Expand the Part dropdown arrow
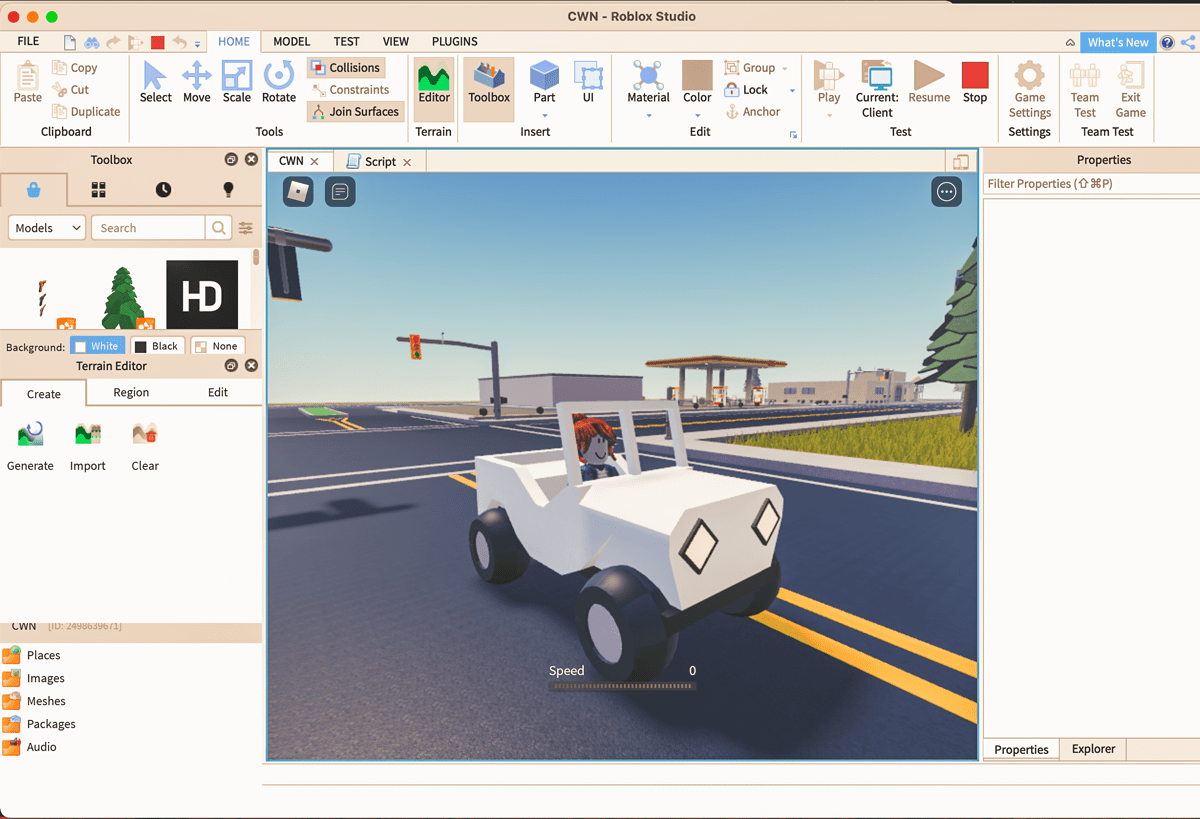Viewport: 1200px width, 819px height. coord(544,116)
